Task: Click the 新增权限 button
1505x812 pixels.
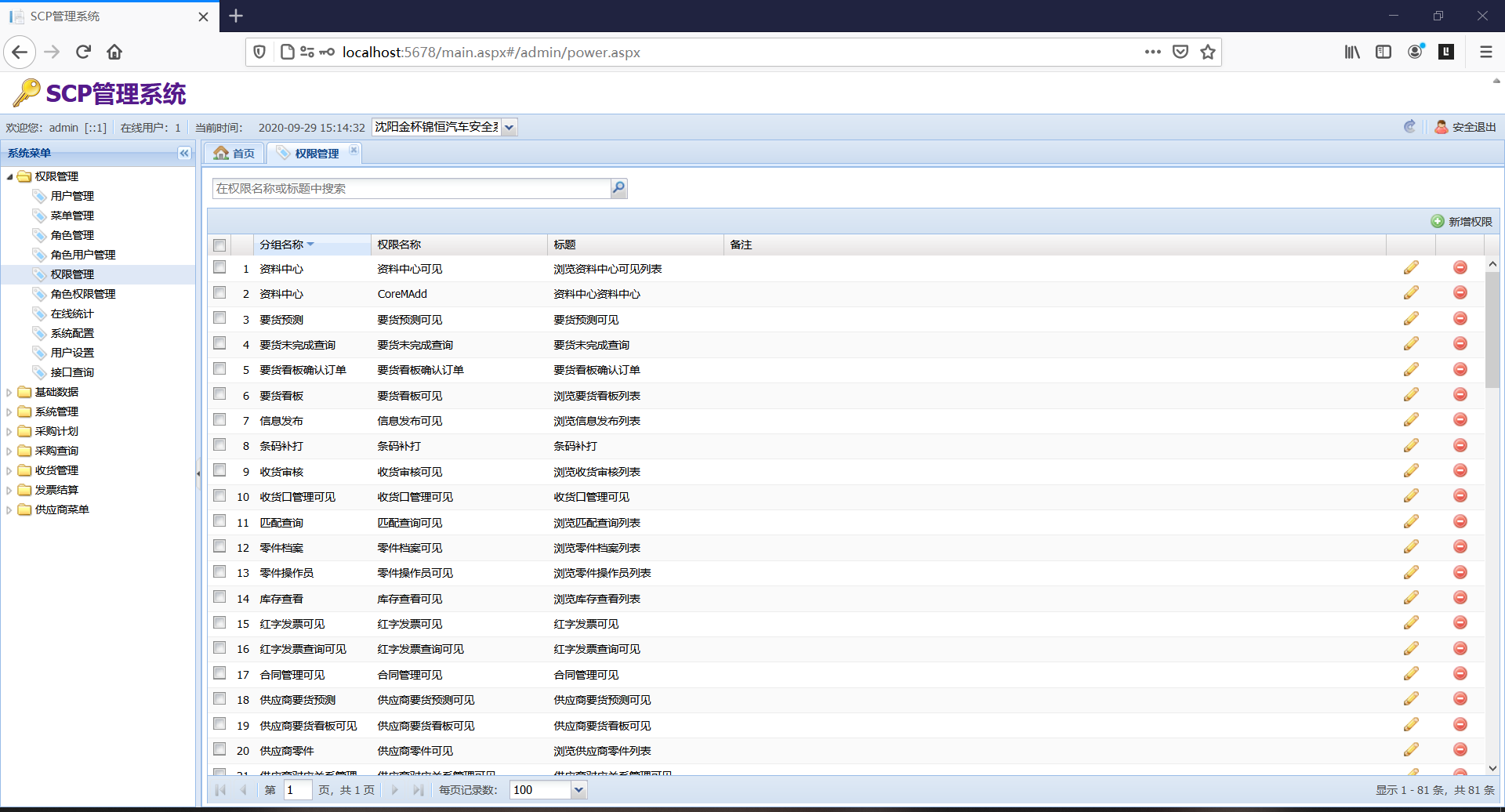Action: [x=1462, y=222]
